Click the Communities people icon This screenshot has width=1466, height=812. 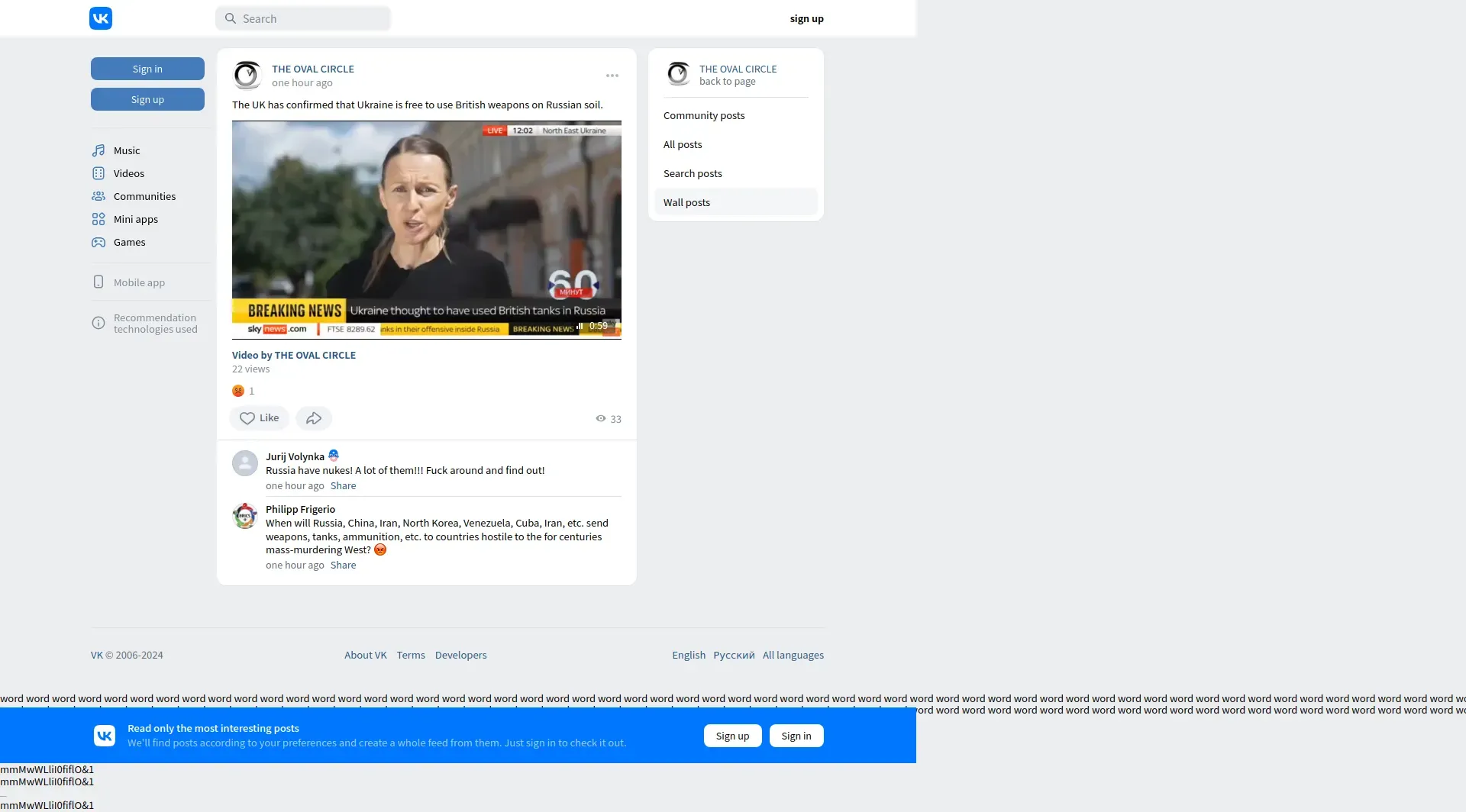coord(98,196)
